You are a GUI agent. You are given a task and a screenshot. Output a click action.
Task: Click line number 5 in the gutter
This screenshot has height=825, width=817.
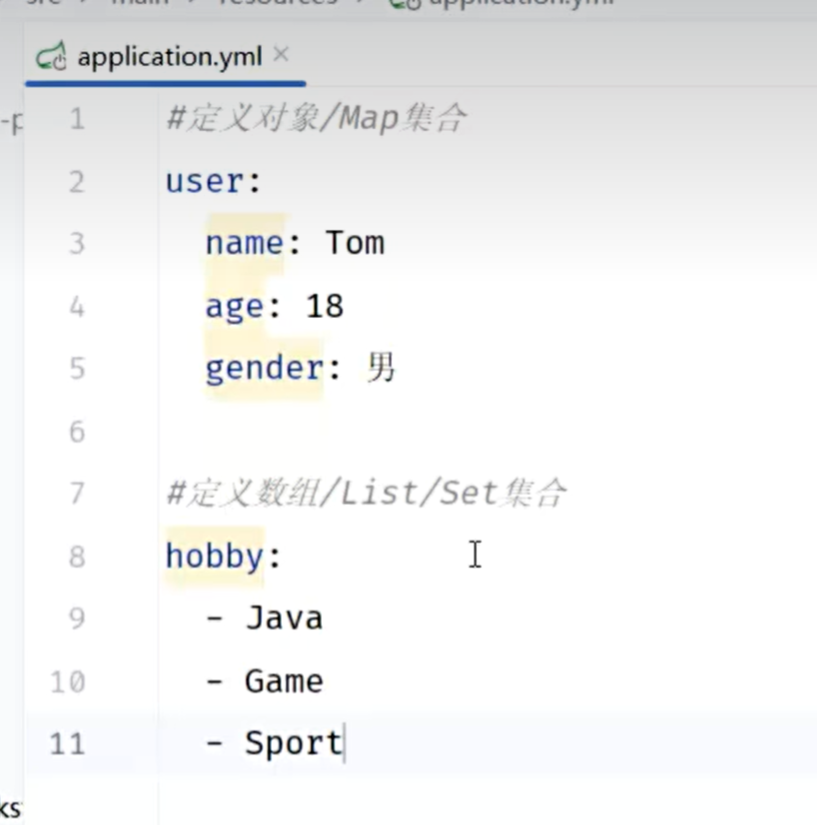tap(77, 368)
